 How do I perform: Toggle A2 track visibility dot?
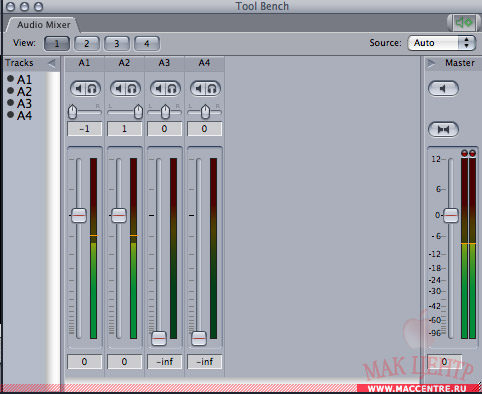click(x=10, y=90)
